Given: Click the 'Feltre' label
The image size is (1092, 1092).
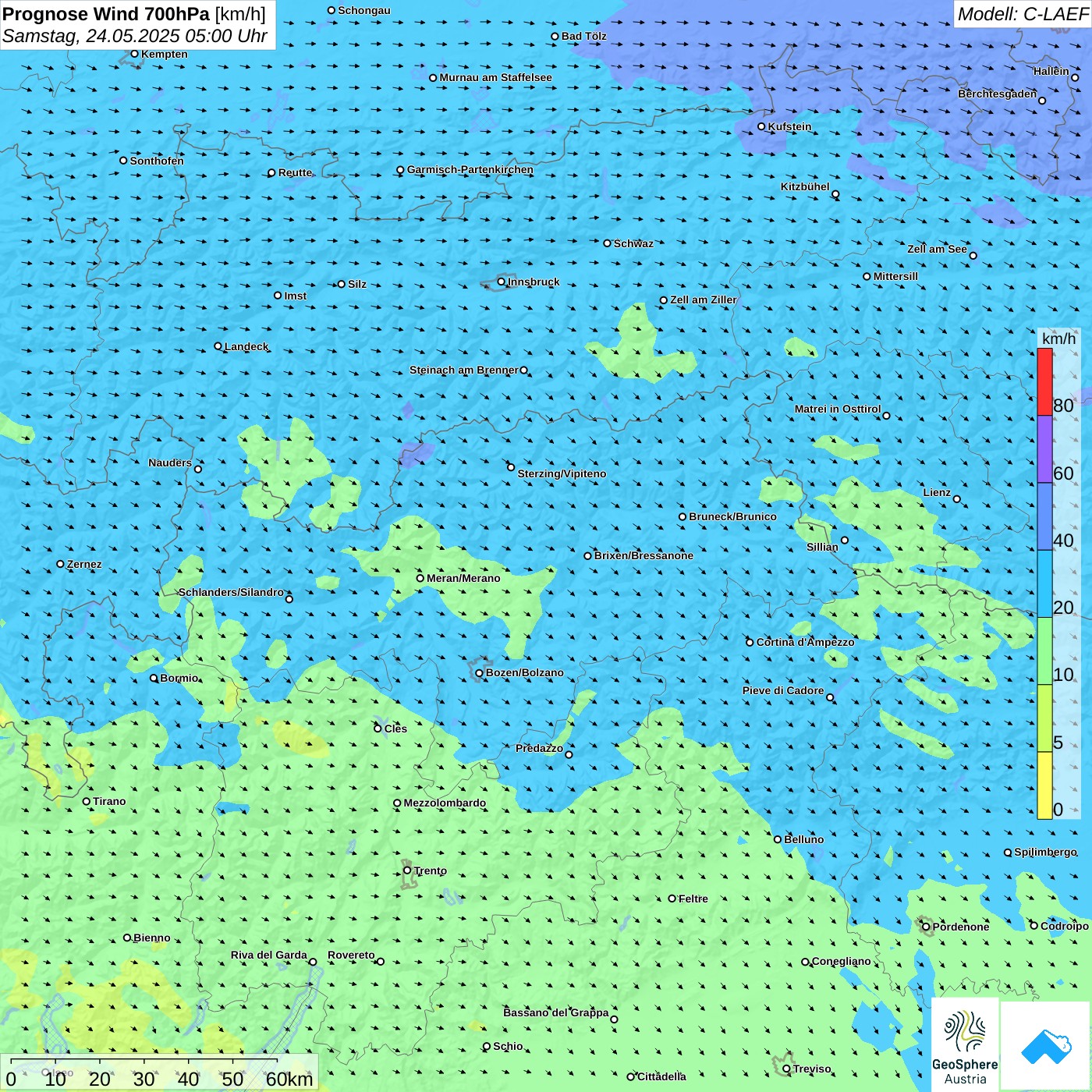Looking at the screenshot, I should 693,899.
